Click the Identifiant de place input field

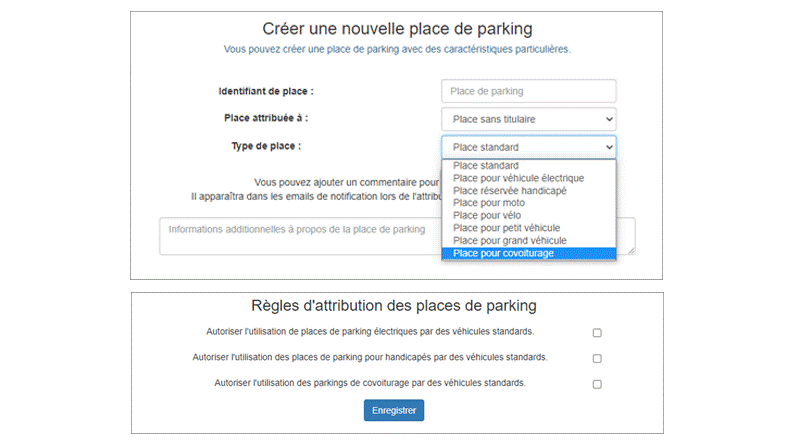tap(528, 91)
